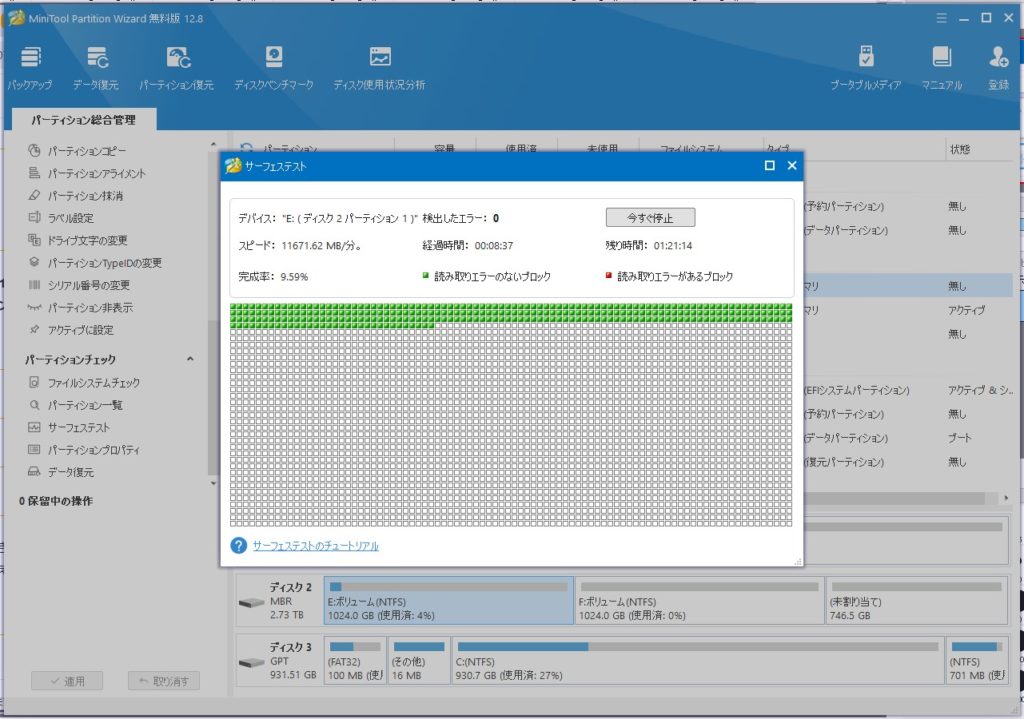Choose ファイルシステムチェック from sidebar
This screenshot has height=719, width=1024.
click(93, 383)
